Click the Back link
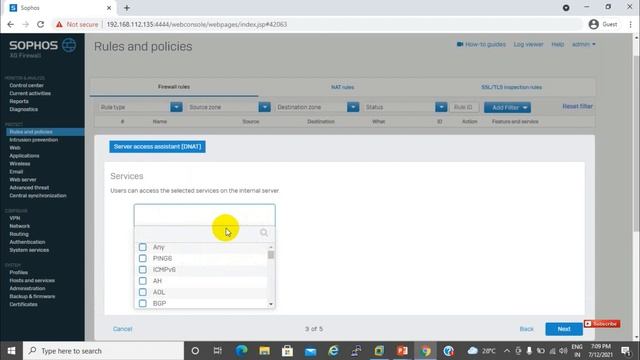Screen dimensions: 640x360 pyautogui.click(x=527, y=329)
